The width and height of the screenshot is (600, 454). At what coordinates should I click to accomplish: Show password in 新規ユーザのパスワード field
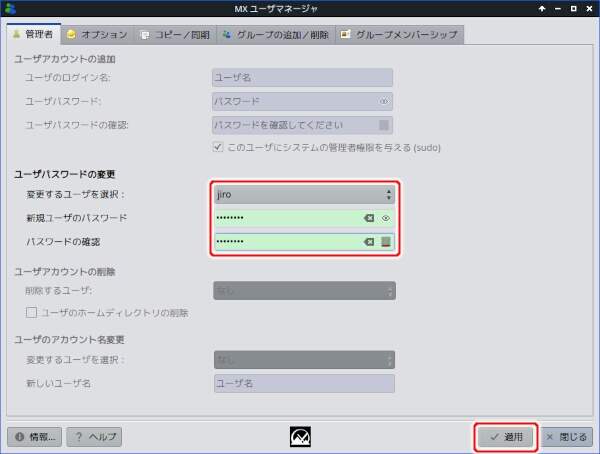386,218
